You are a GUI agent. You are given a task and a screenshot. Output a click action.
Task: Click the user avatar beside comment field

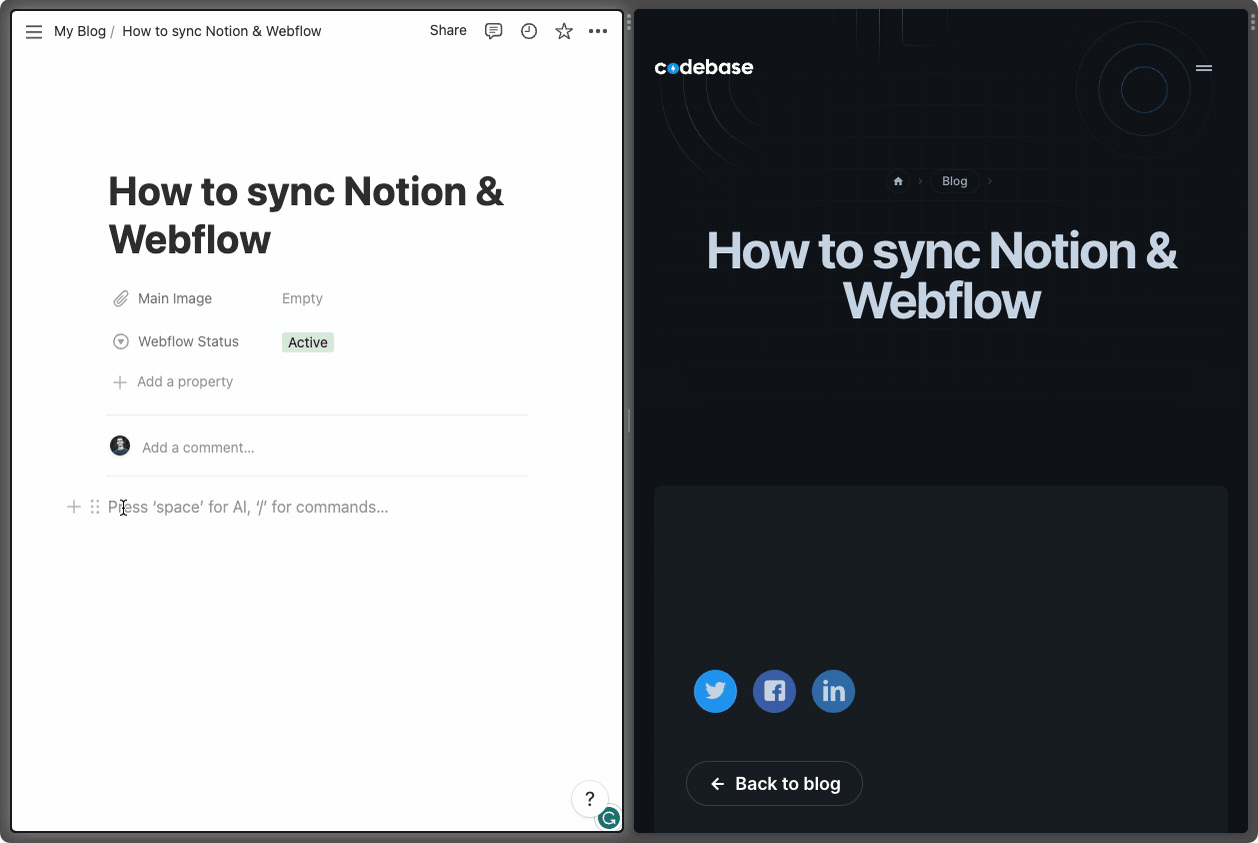click(x=120, y=446)
